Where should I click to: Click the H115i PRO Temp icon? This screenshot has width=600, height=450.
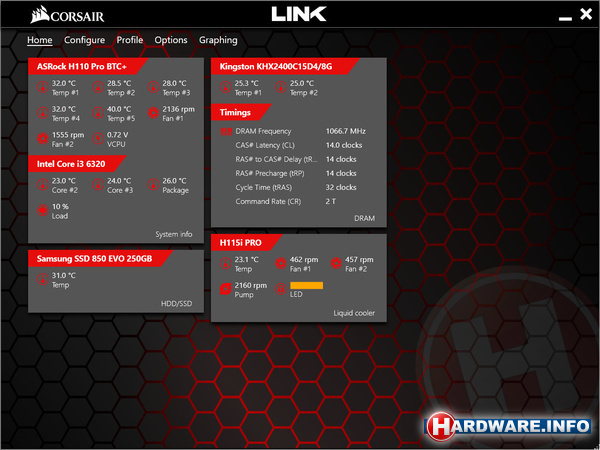tap(225, 264)
